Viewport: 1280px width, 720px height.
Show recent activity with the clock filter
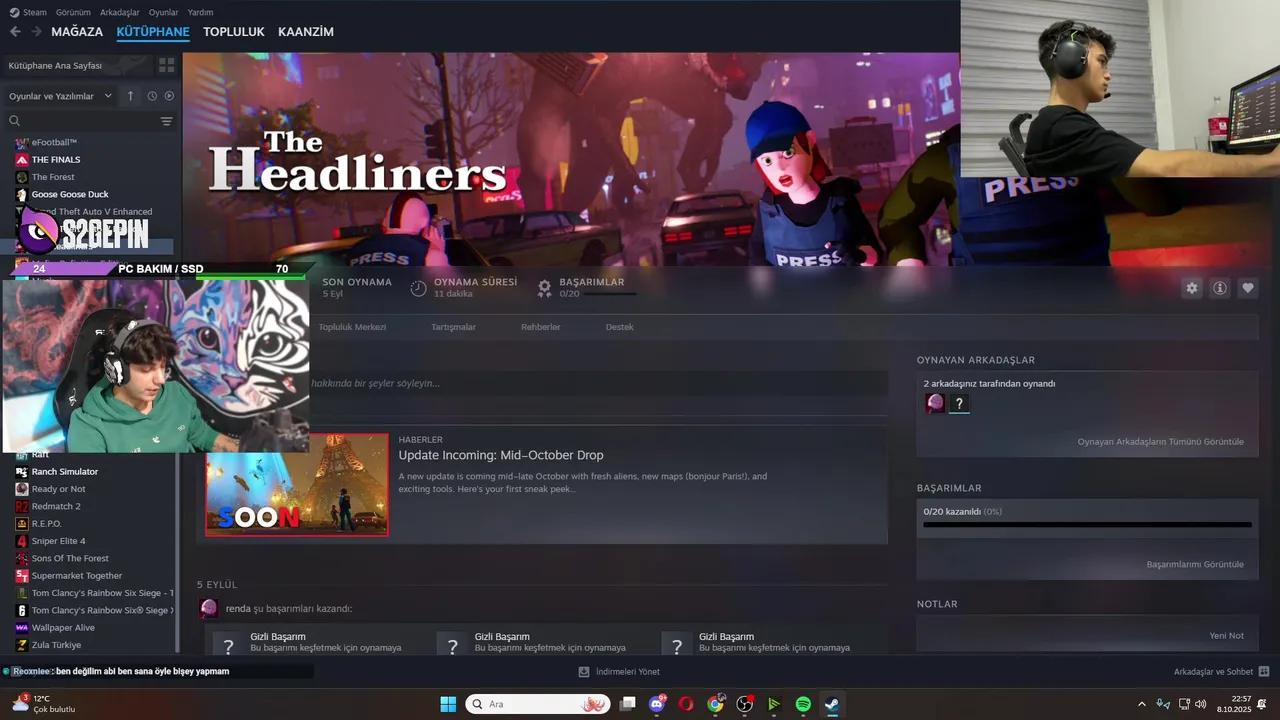click(x=152, y=96)
